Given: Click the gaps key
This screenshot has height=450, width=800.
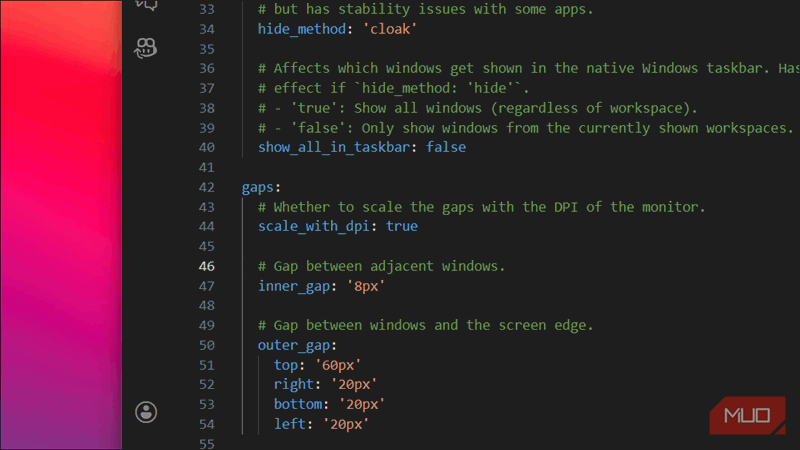Looking at the screenshot, I should click(260, 187).
